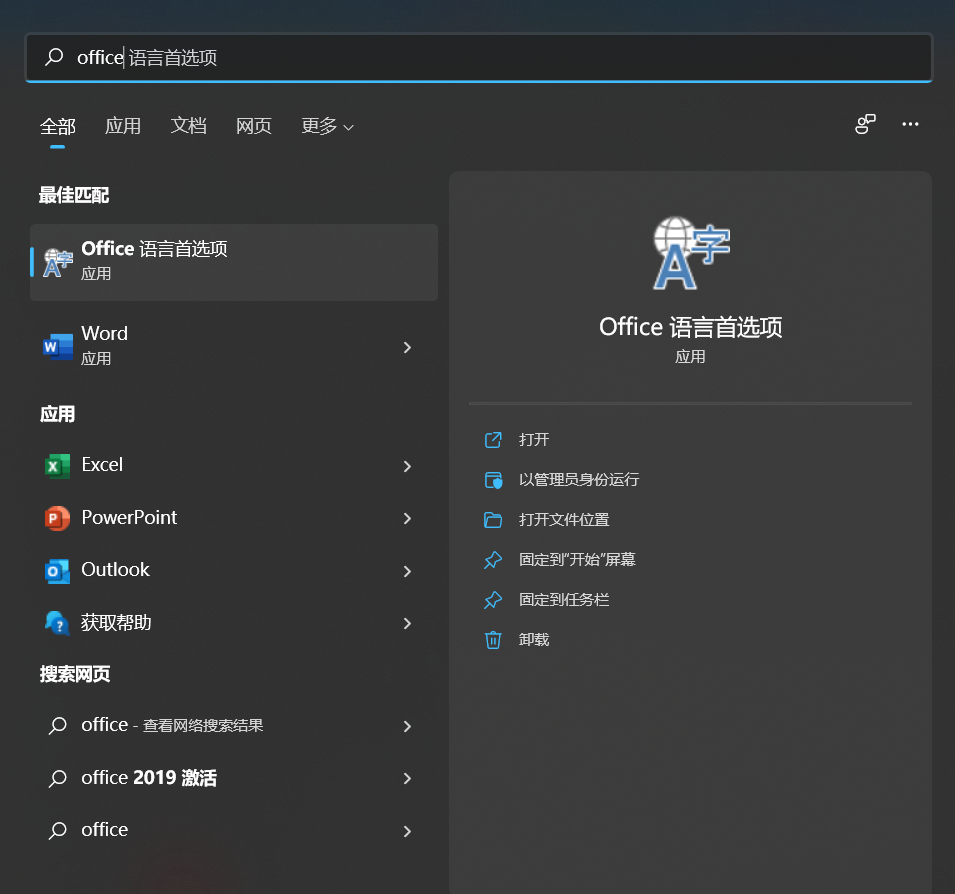The height and width of the screenshot is (894, 955).
Task: Expand the 查看网络搜索结果 chevron
Action: pos(407,726)
